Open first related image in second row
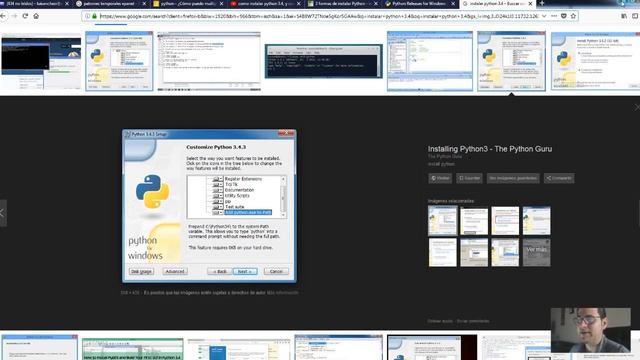Image resolution: width=640 pixels, height=360 pixels. pyautogui.click(x=442, y=253)
